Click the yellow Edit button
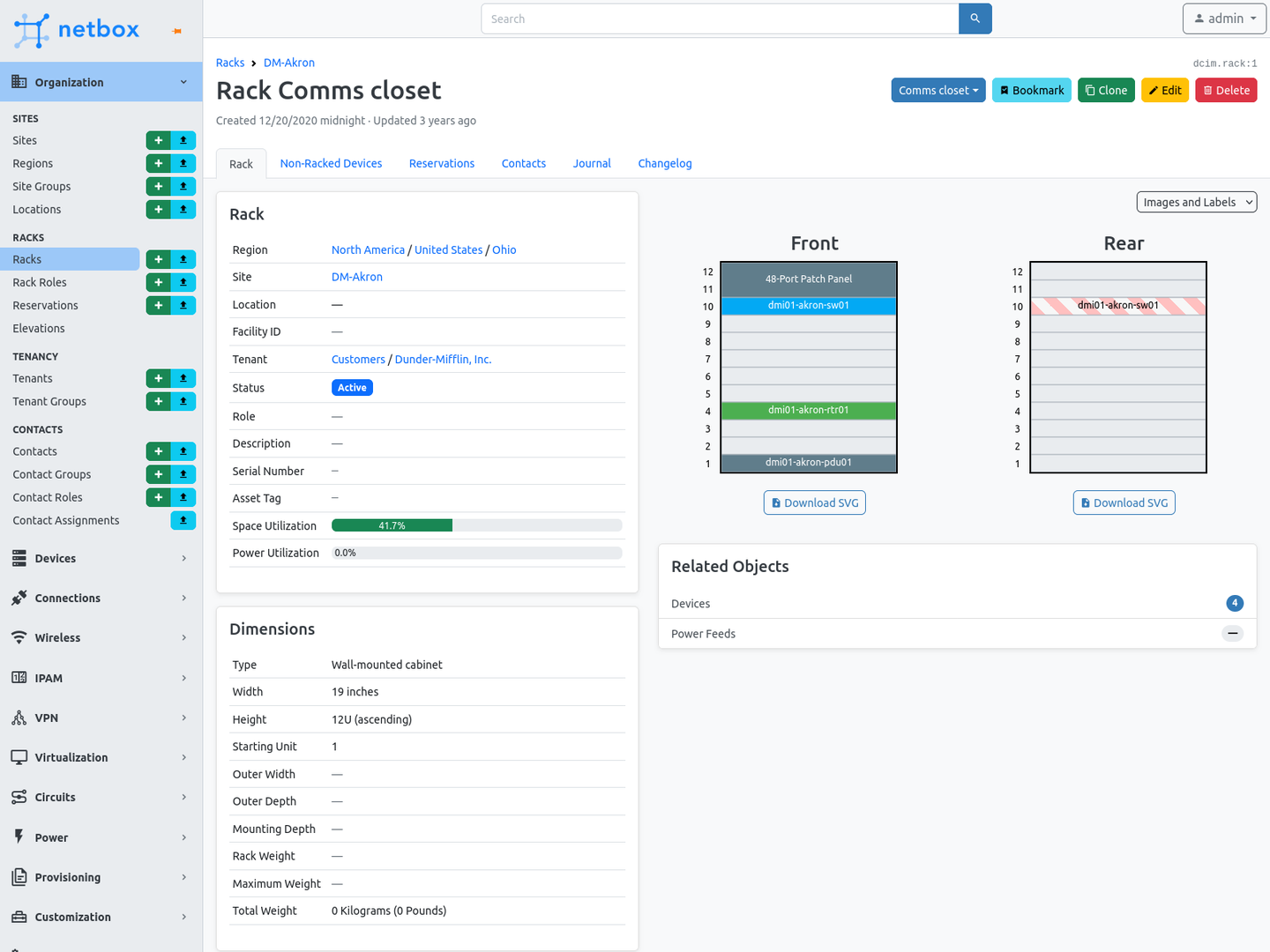This screenshot has height=952, width=1270. coord(1165,90)
